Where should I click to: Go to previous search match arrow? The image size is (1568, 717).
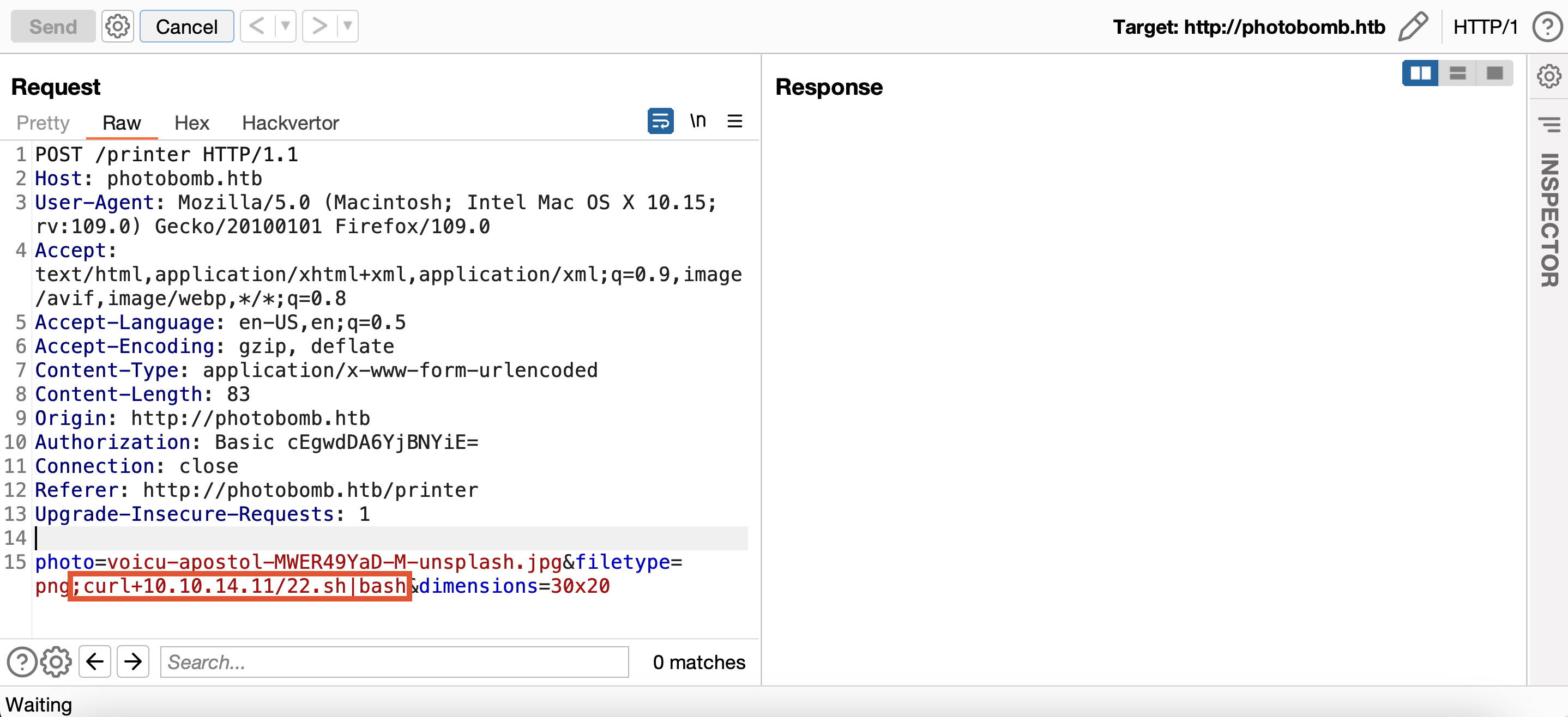(x=95, y=661)
